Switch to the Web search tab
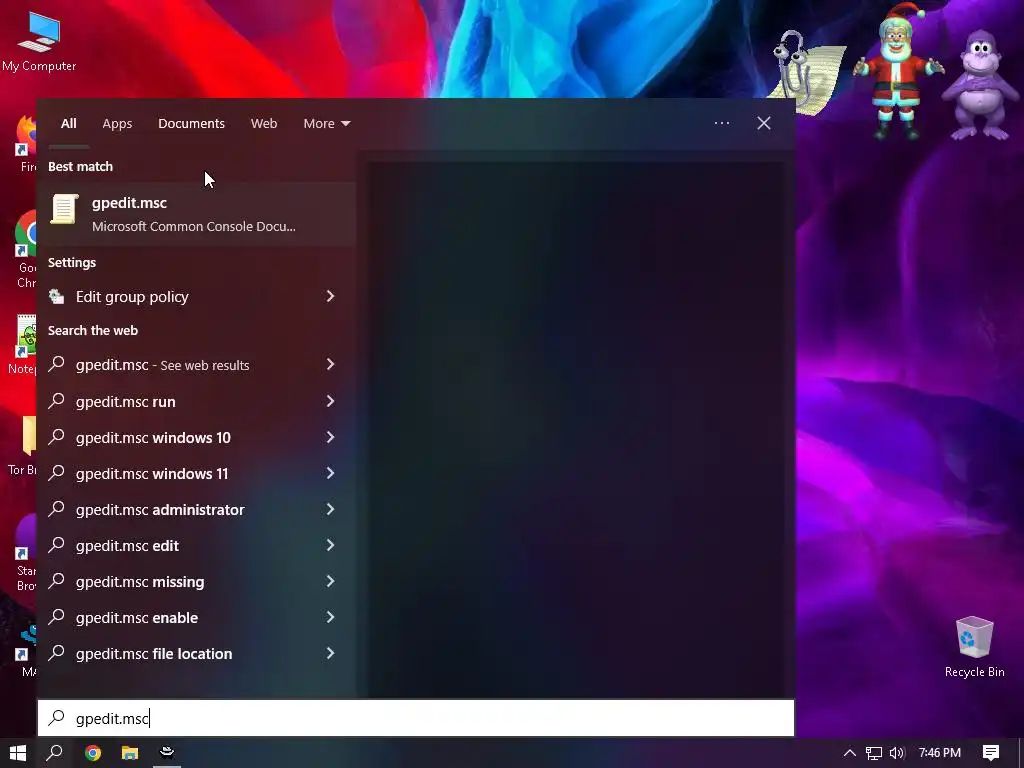 (264, 123)
